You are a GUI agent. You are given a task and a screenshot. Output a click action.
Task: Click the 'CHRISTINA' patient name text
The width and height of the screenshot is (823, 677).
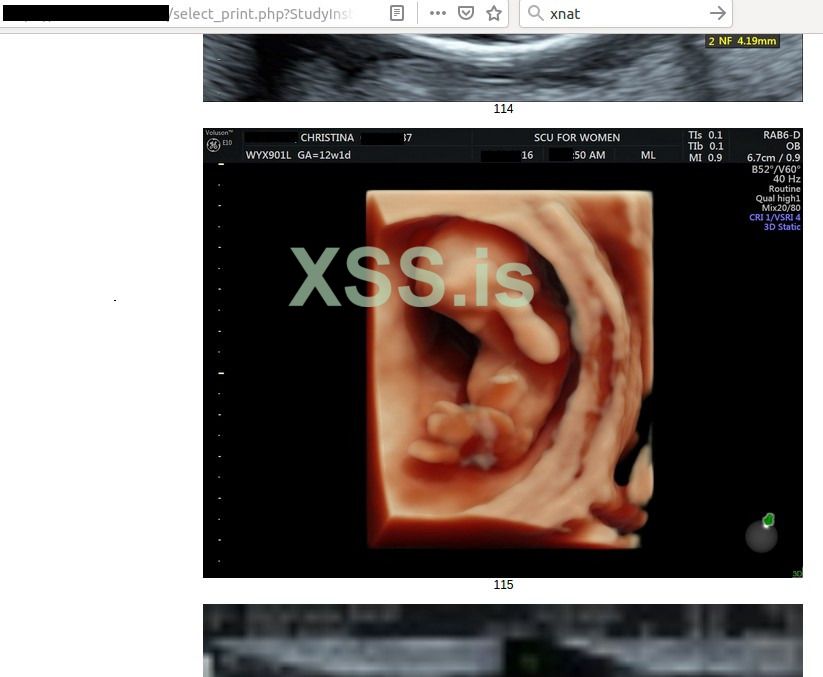[x=327, y=137]
